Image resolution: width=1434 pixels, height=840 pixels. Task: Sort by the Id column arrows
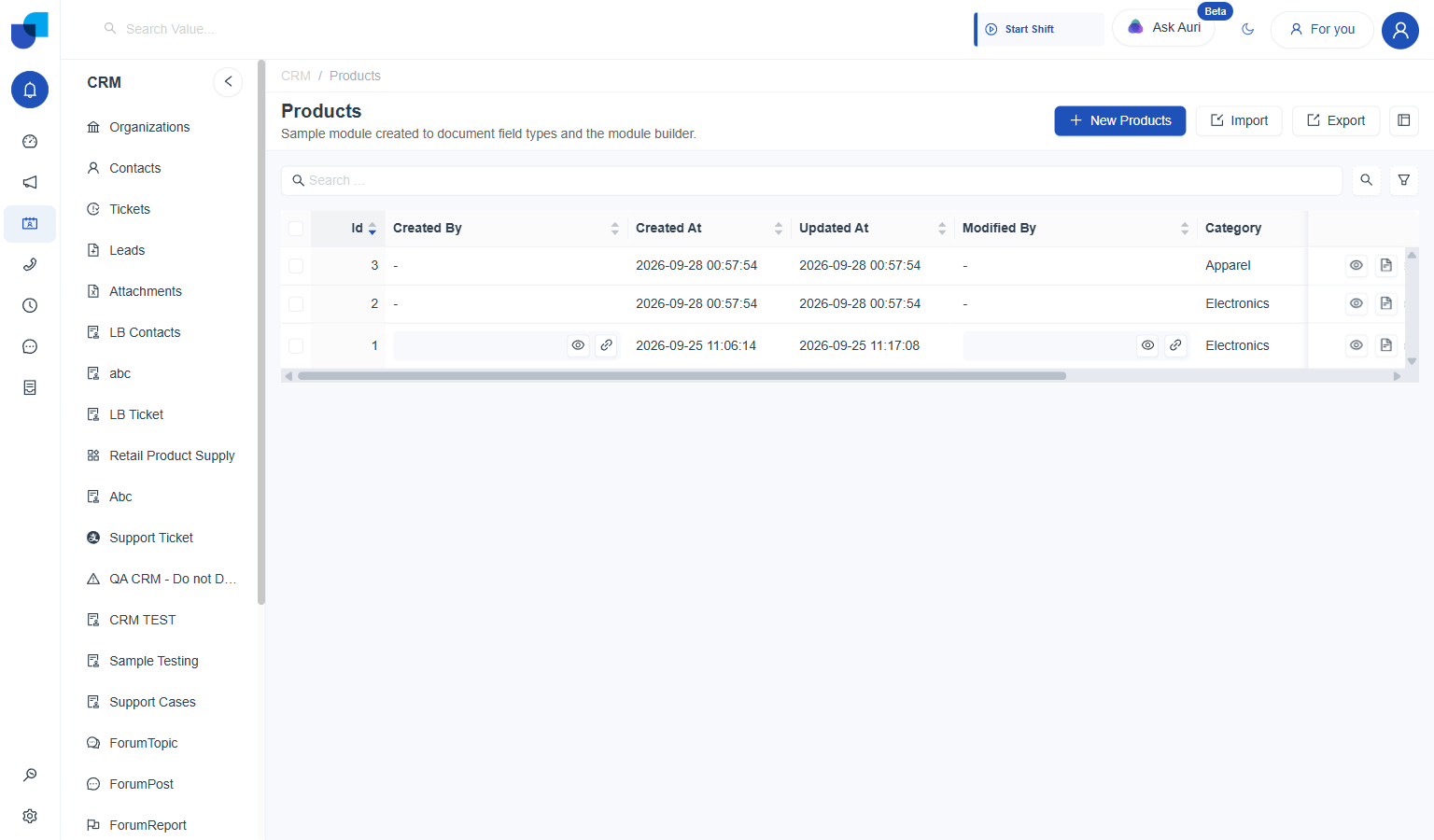(373, 229)
